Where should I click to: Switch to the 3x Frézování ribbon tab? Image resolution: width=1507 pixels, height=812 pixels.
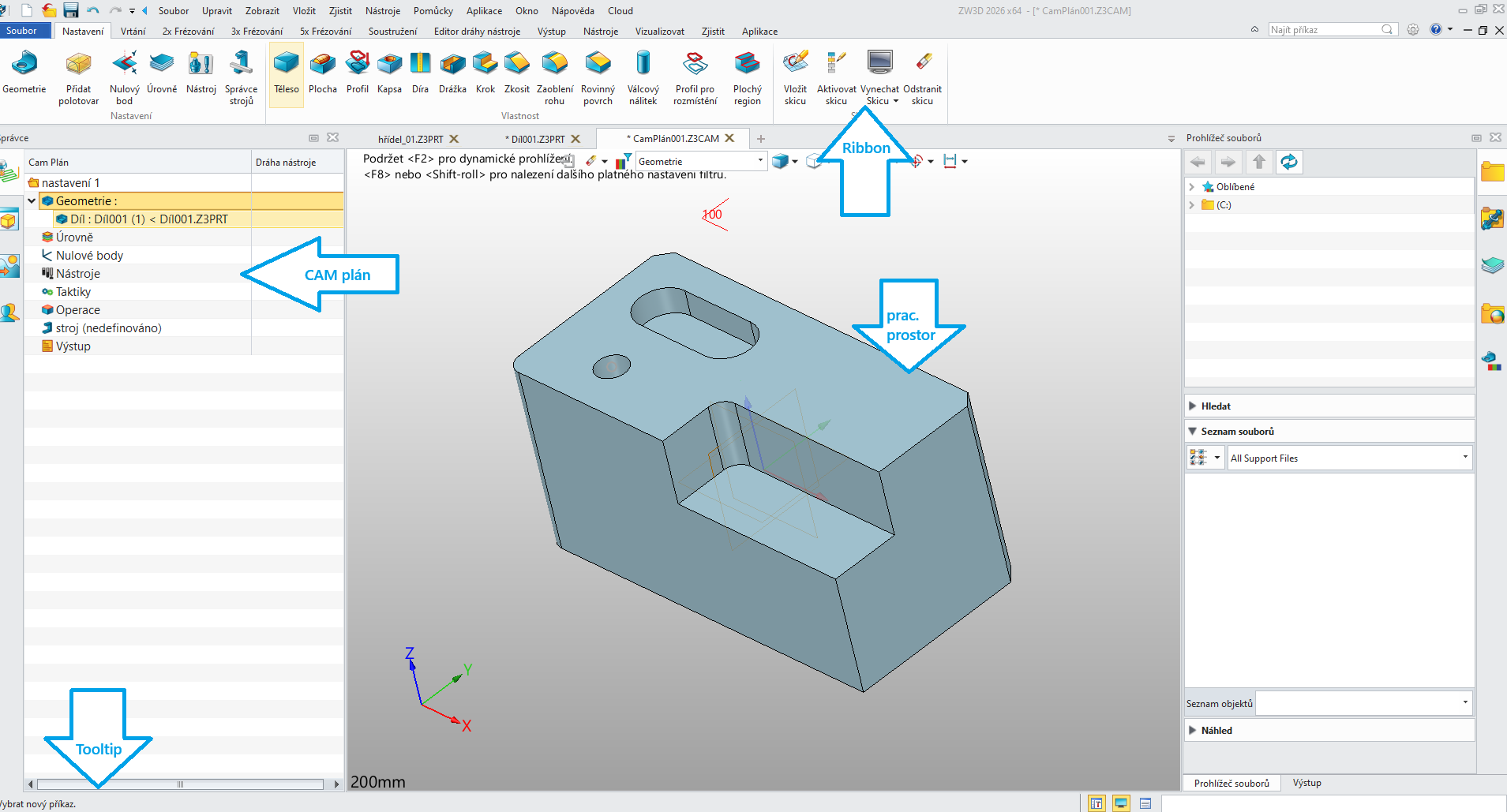tap(257, 32)
